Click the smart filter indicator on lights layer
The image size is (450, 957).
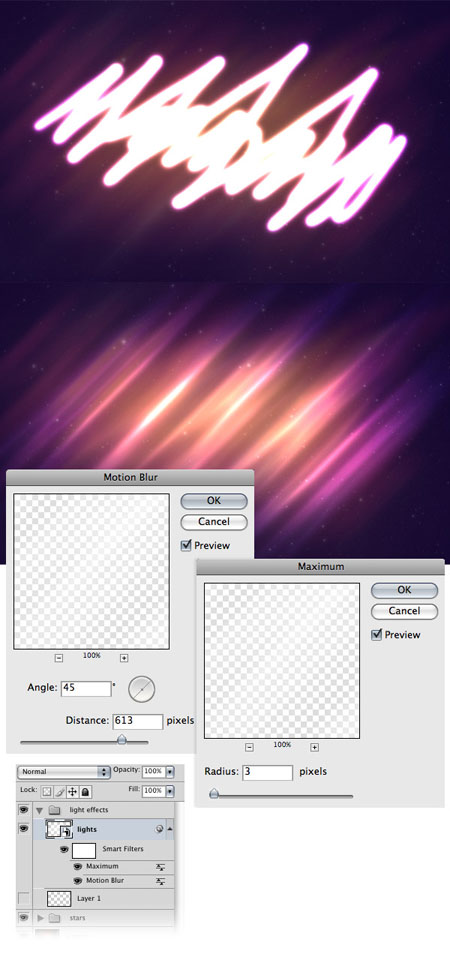pyautogui.click(x=159, y=829)
